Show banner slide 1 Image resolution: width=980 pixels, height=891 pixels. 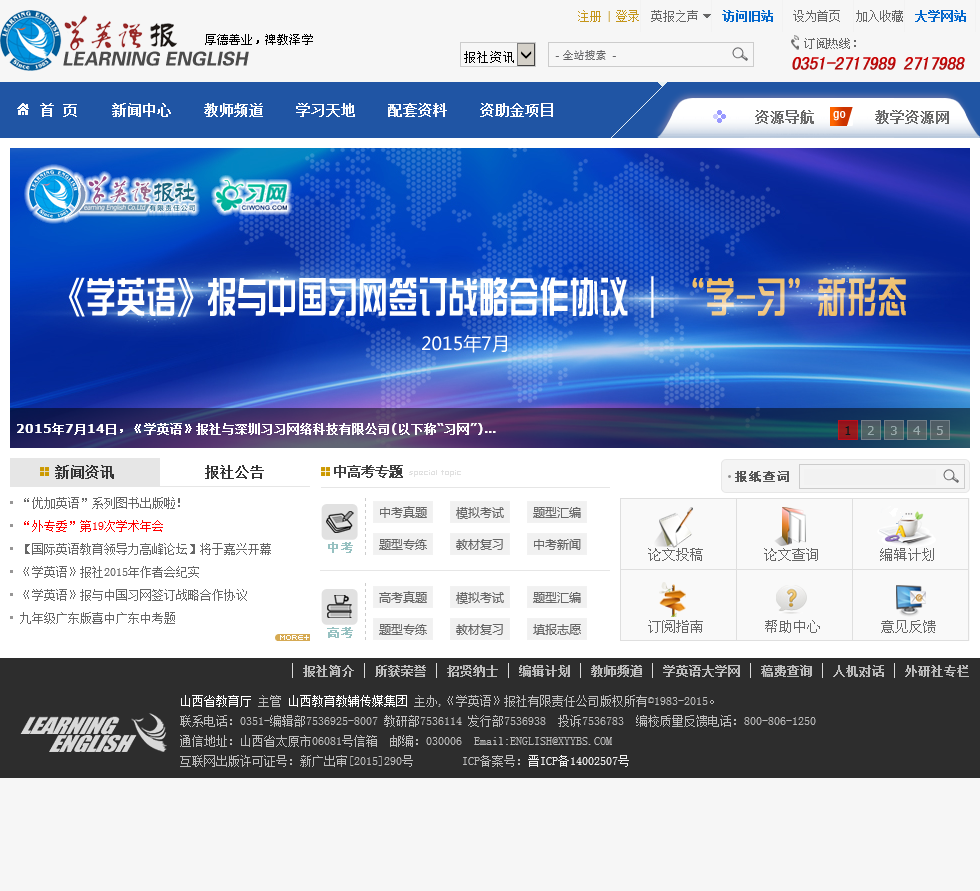click(x=848, y=430)
